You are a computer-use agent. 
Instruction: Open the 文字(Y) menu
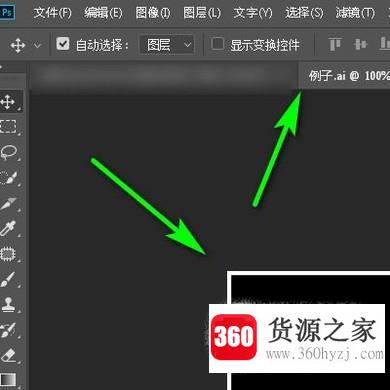[x=253, y=13]
